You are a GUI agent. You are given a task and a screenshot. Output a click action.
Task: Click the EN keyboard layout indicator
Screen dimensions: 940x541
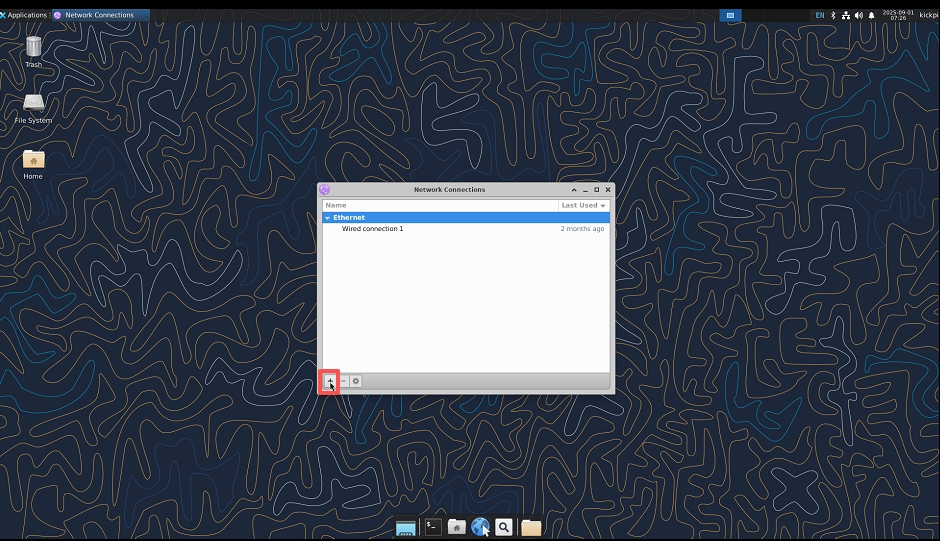click(x=820, y=15)
